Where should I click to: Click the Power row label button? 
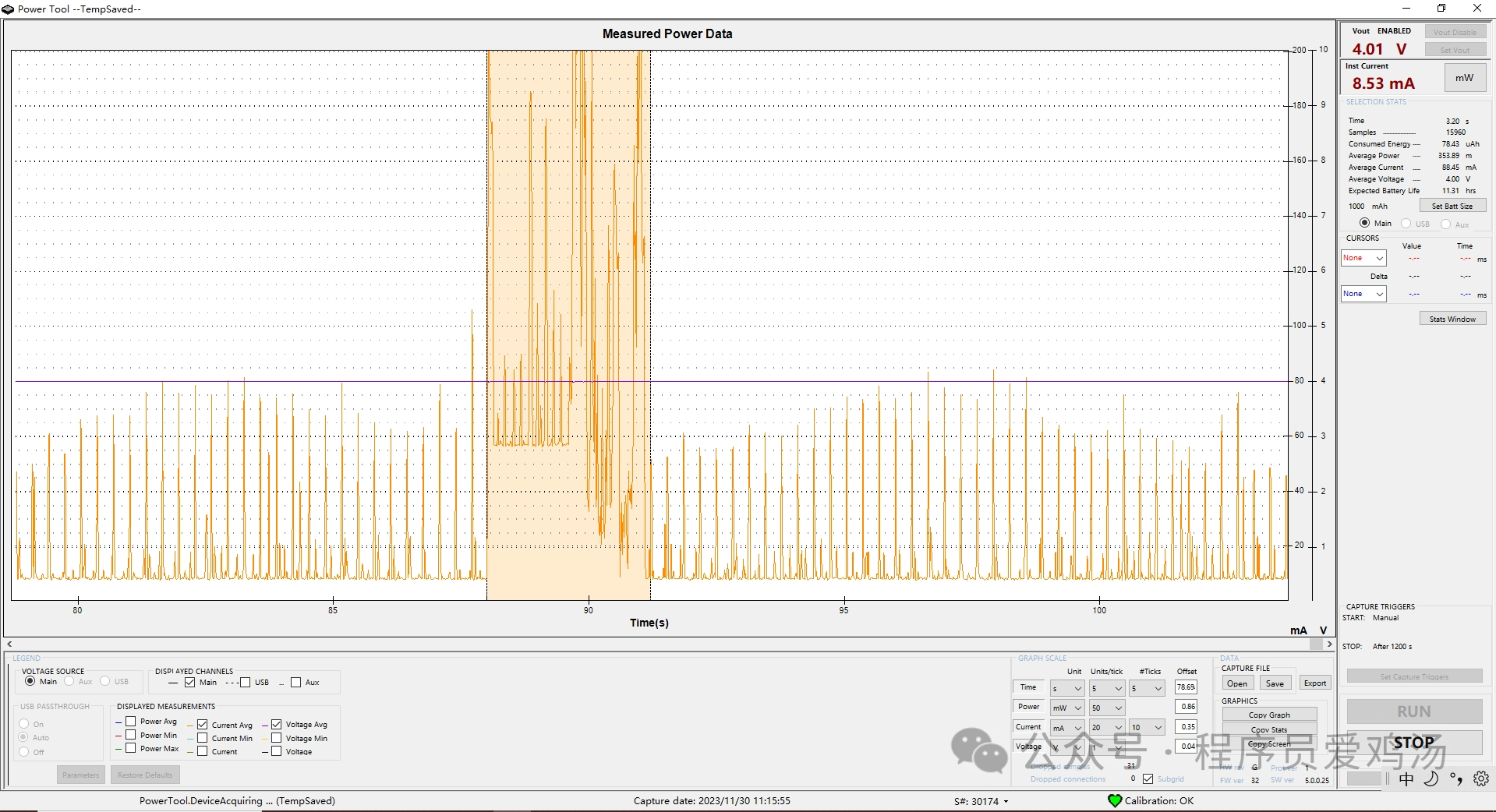[1028, 707]
